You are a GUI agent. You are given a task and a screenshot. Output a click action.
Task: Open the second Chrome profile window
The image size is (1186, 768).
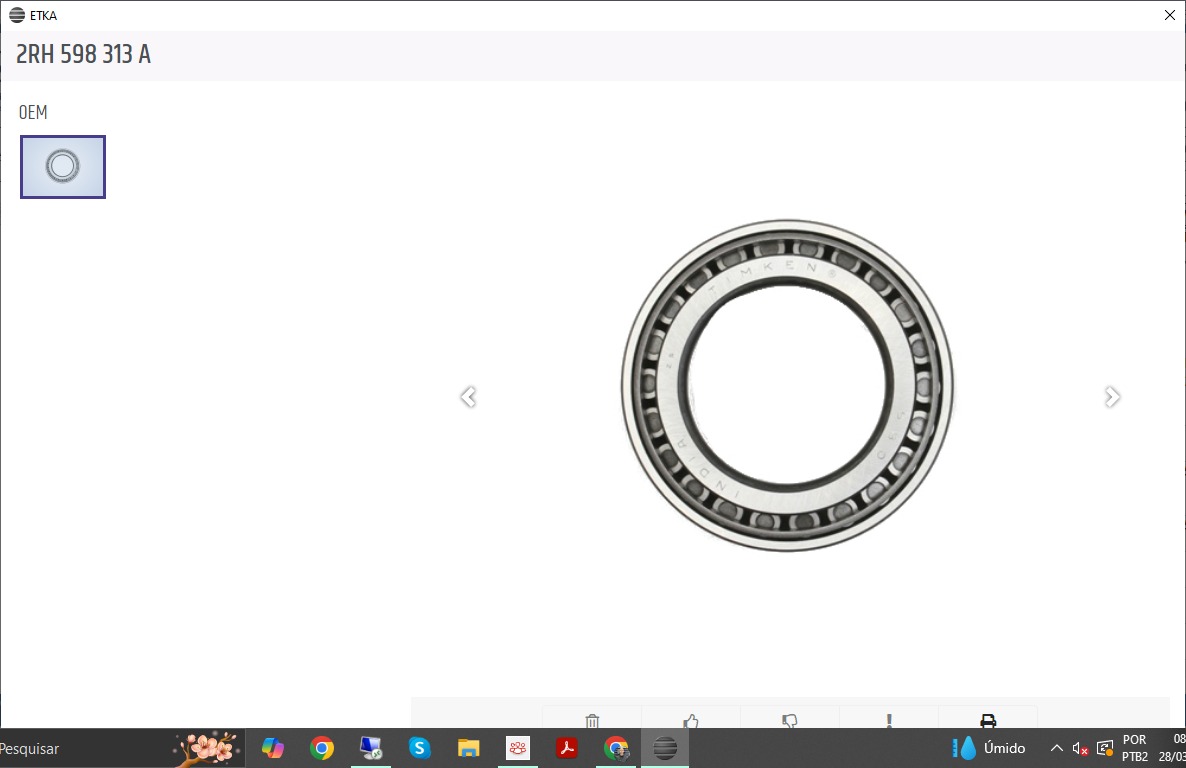(x=616, y=748)
